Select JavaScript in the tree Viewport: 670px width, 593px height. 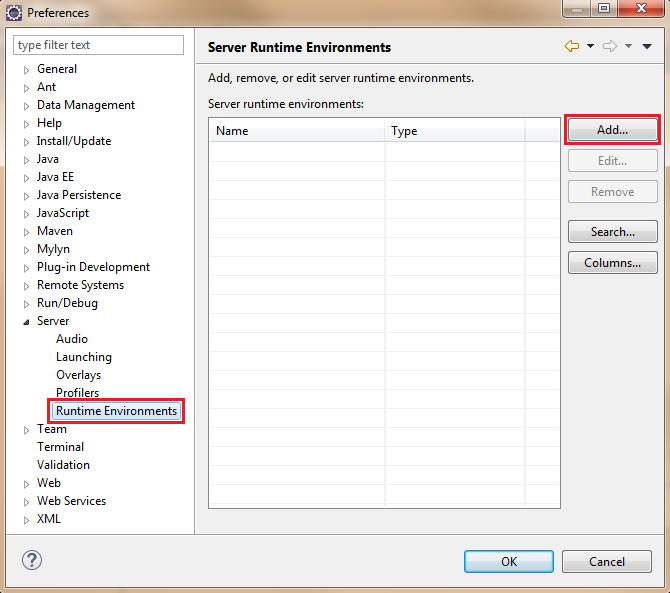63,213
